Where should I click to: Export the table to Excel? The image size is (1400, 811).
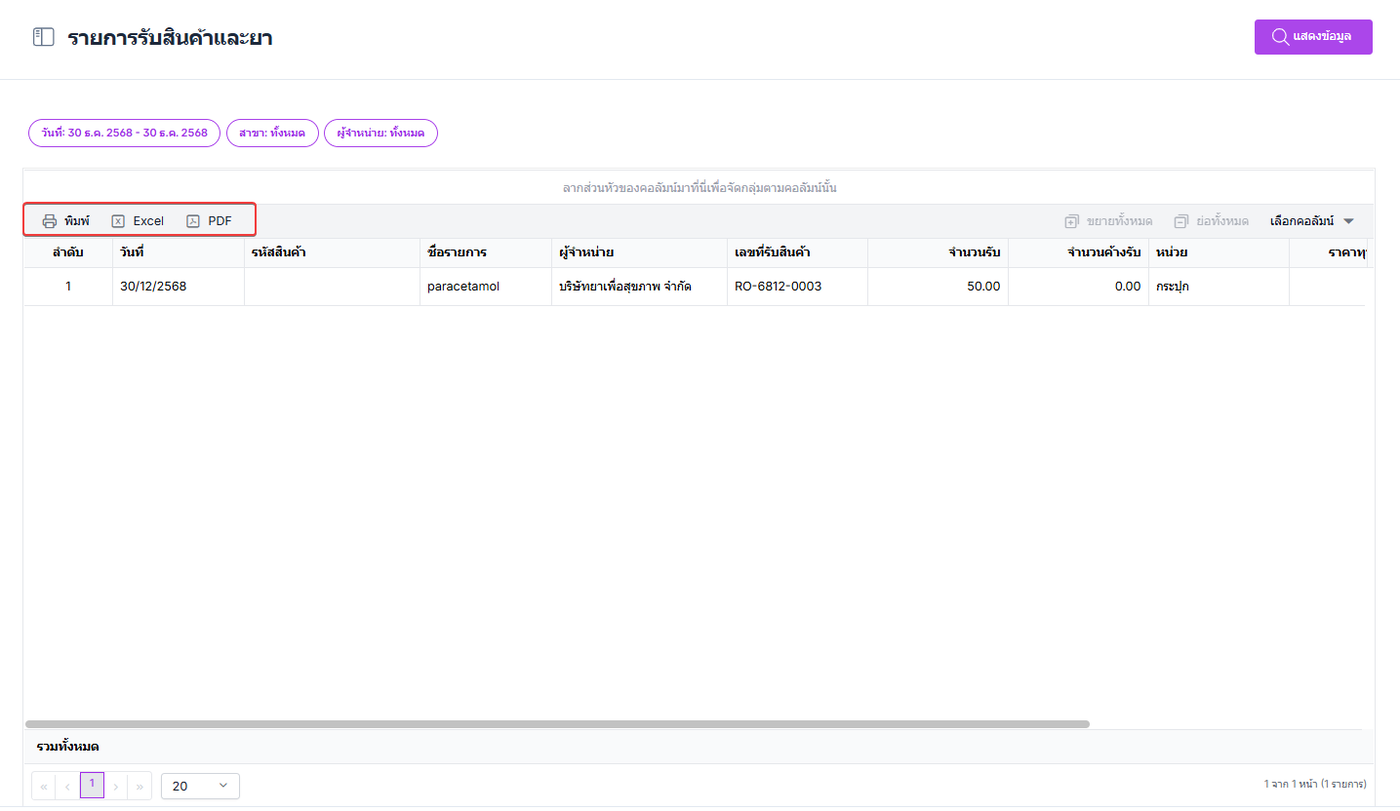(138, 221)
